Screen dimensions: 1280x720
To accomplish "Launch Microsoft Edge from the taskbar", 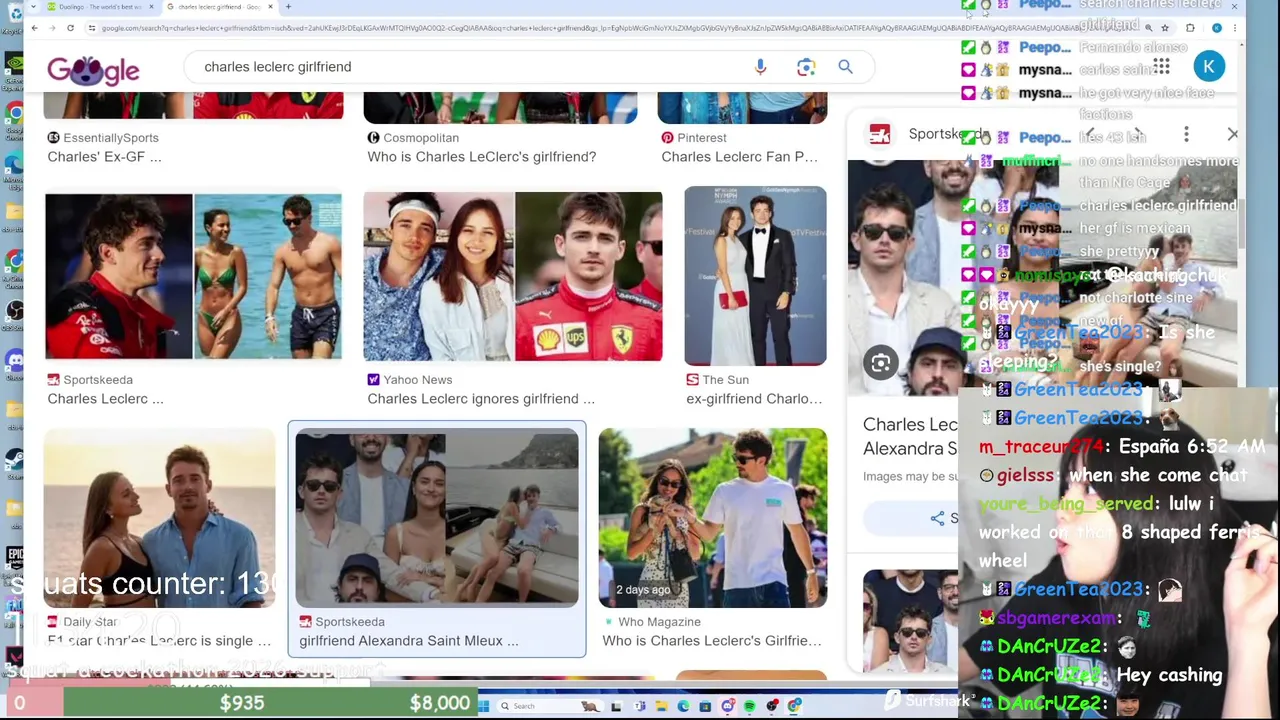I will (x=683, y=706).
